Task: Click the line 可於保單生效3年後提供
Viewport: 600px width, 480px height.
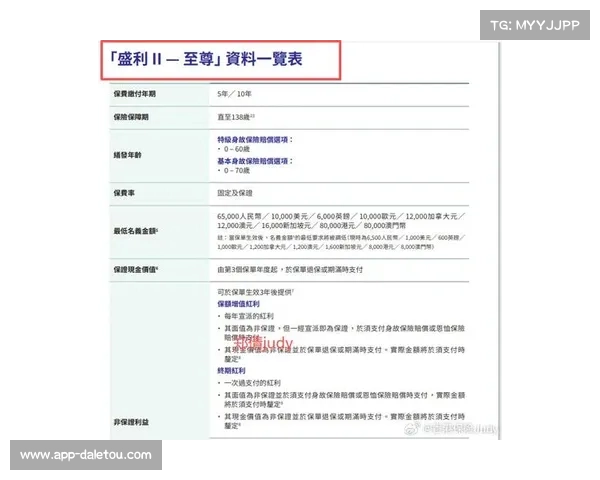Action: pos(255,292)
